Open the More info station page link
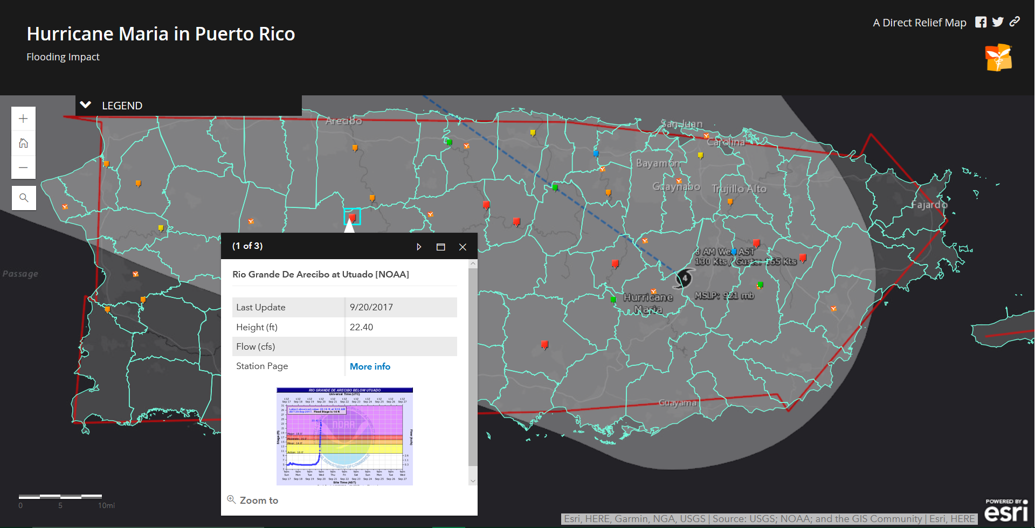 click(x=370, y=367)
